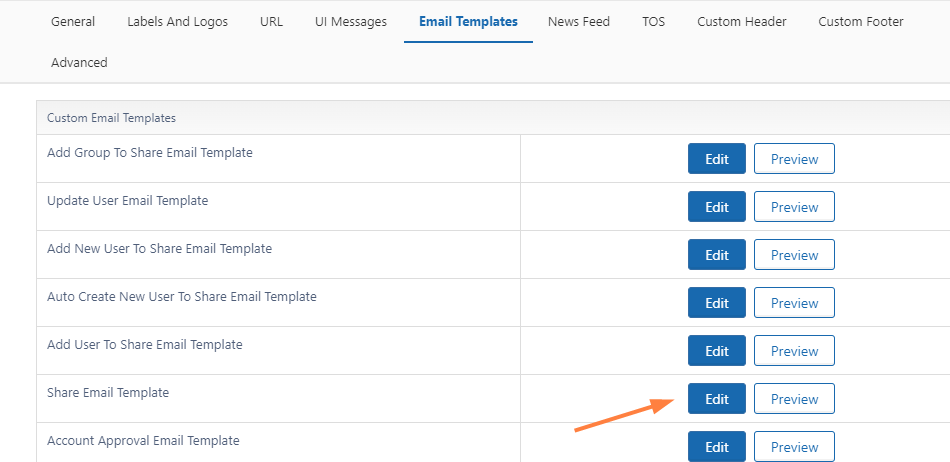
Task: Edit Add New User To Share template
Action: pyautogui.click(x=716, y=255)
